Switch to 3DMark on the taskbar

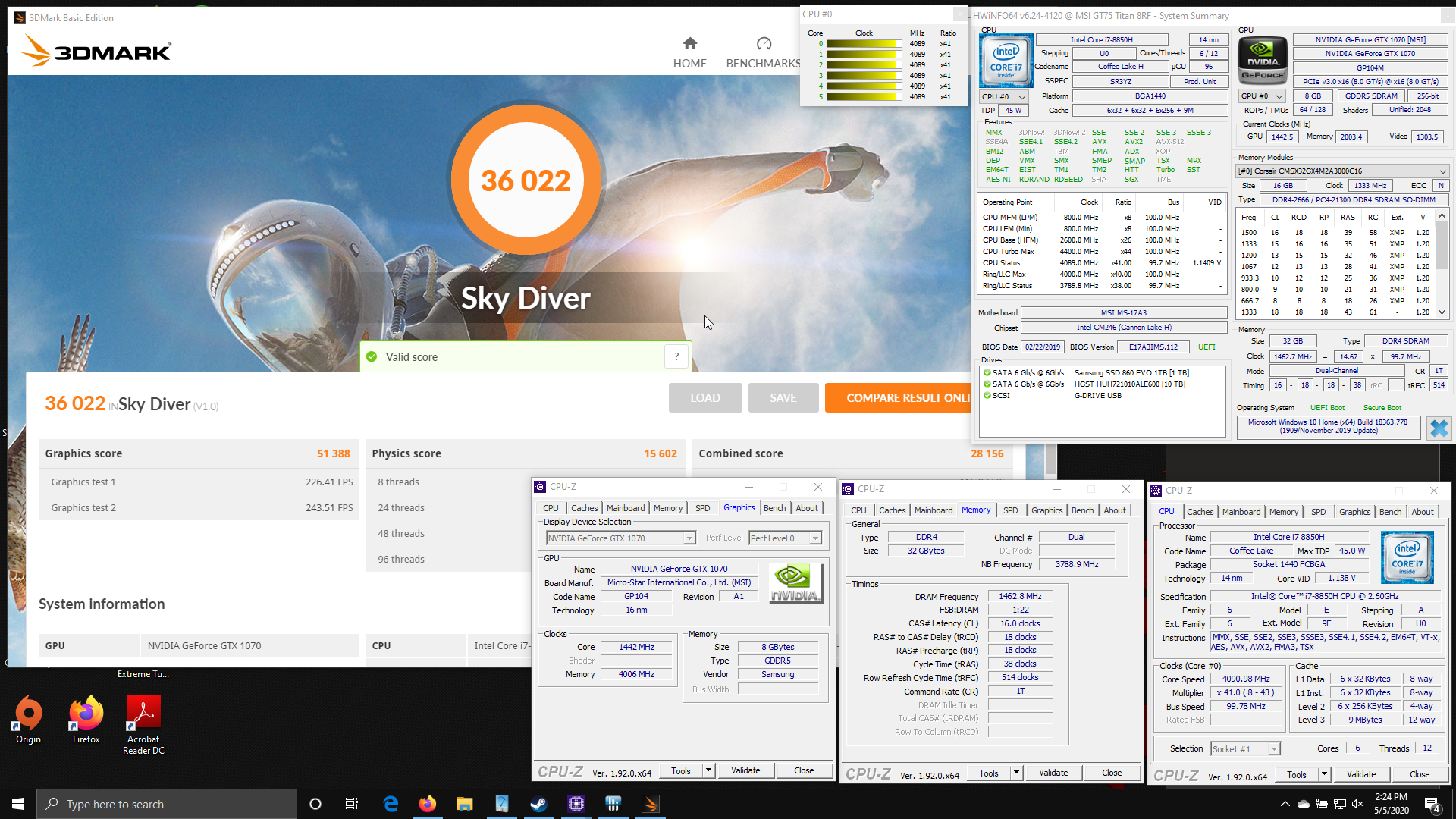click(650, 804)
